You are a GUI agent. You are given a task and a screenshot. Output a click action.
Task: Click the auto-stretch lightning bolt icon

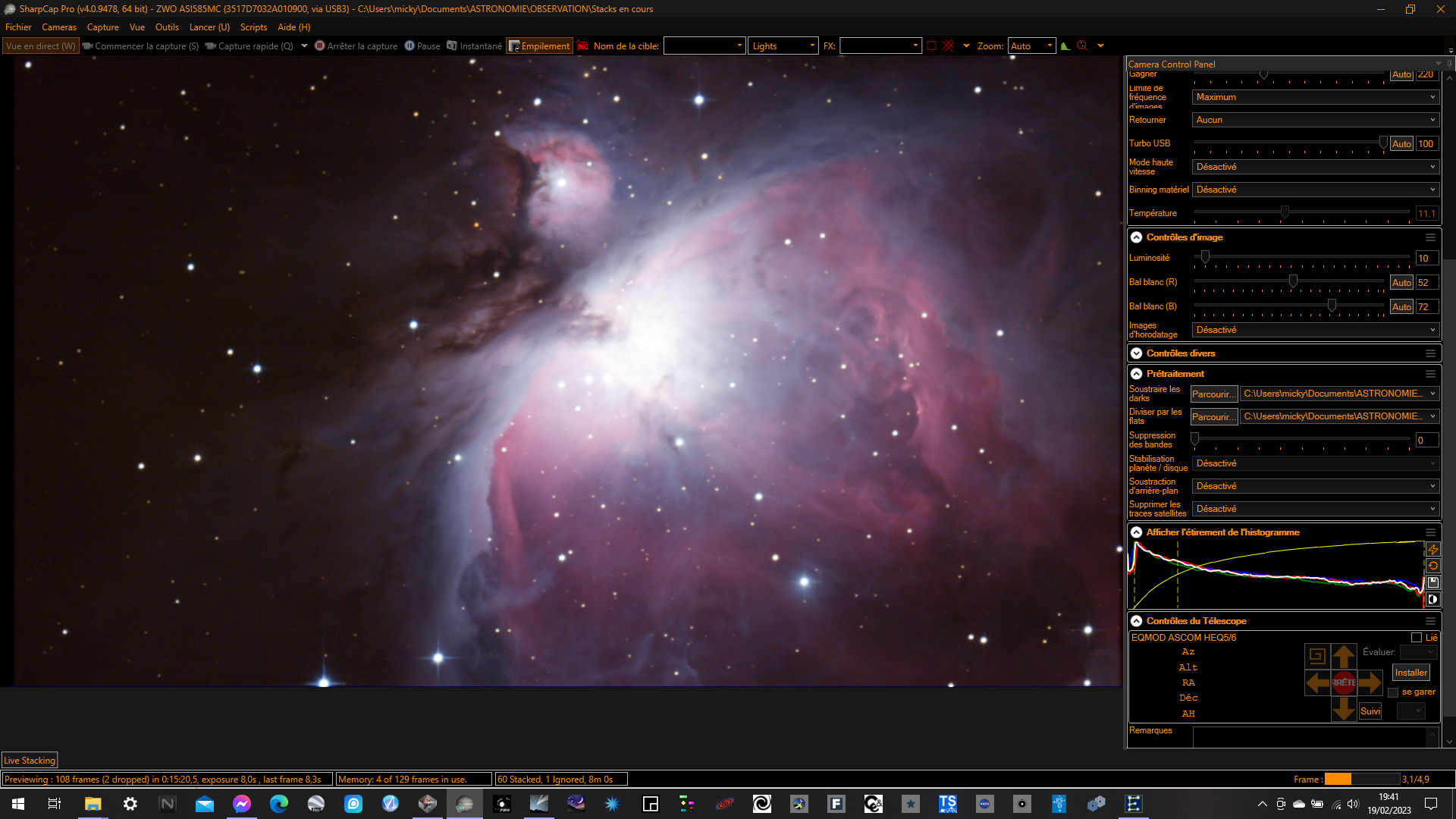1432,550
